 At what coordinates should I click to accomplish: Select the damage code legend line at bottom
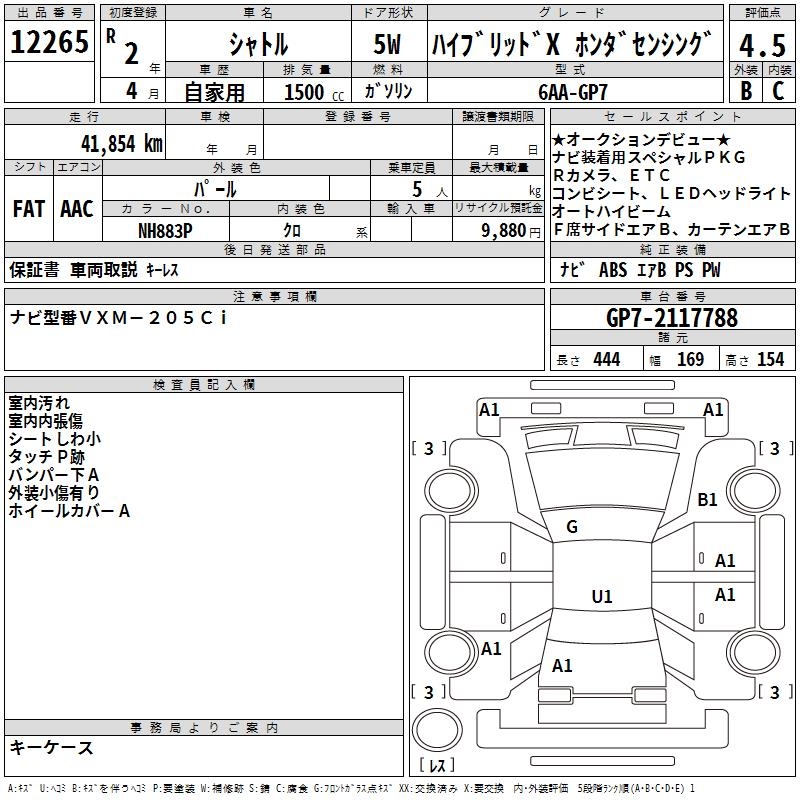(x=352, y=788)
